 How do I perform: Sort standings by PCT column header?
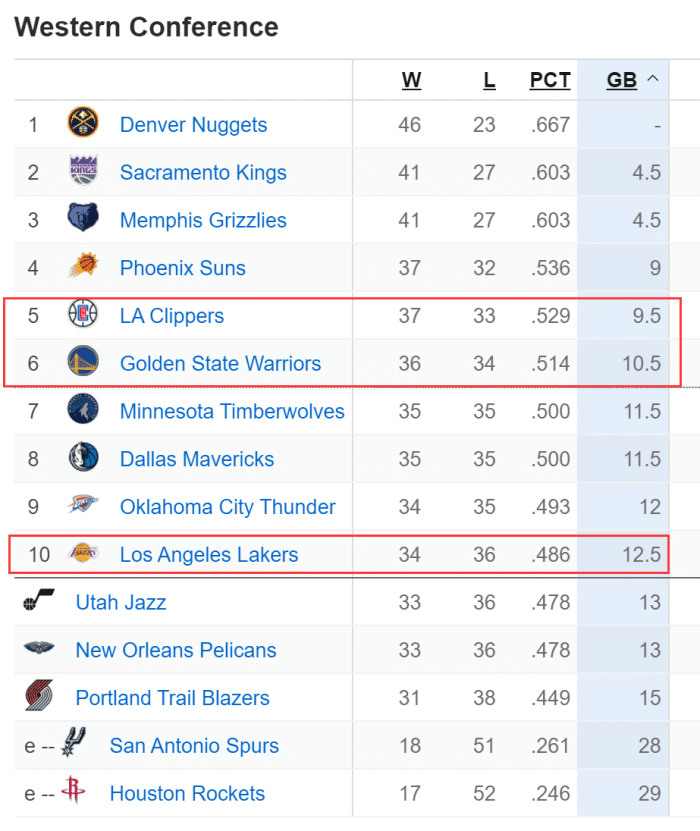click(550, 80)
